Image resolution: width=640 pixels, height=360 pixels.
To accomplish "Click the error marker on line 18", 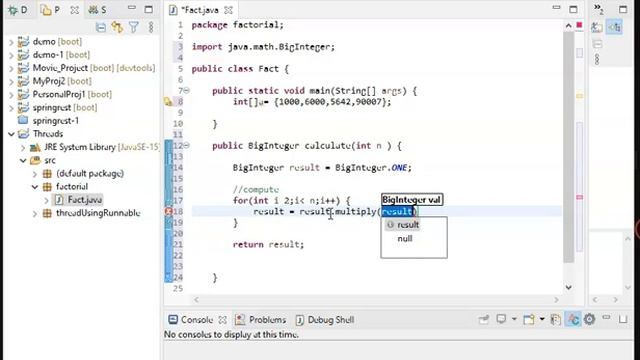I will pyautogui.click(x=168, y=211).
